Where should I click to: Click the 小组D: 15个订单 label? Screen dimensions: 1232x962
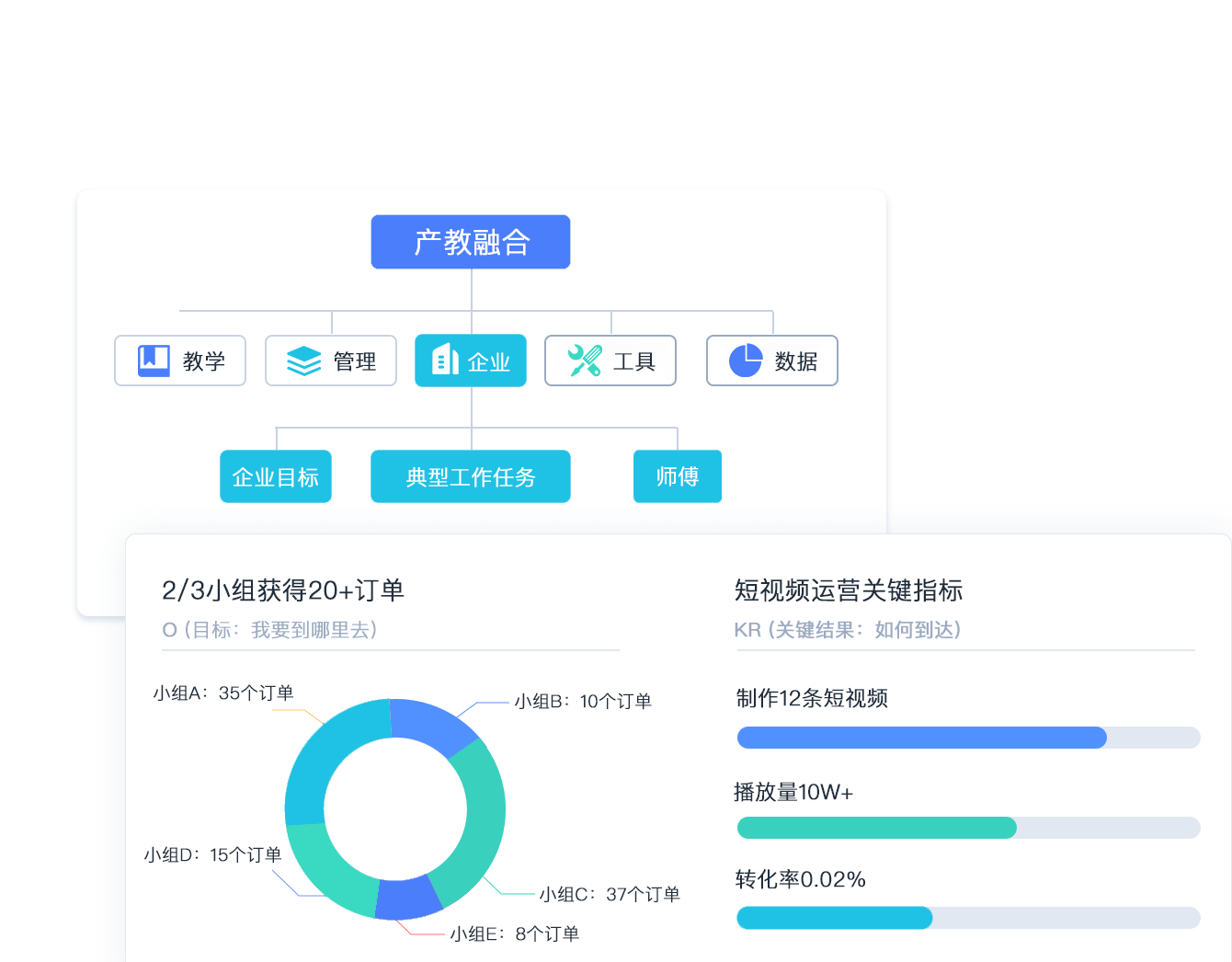[x=212, y=855]
